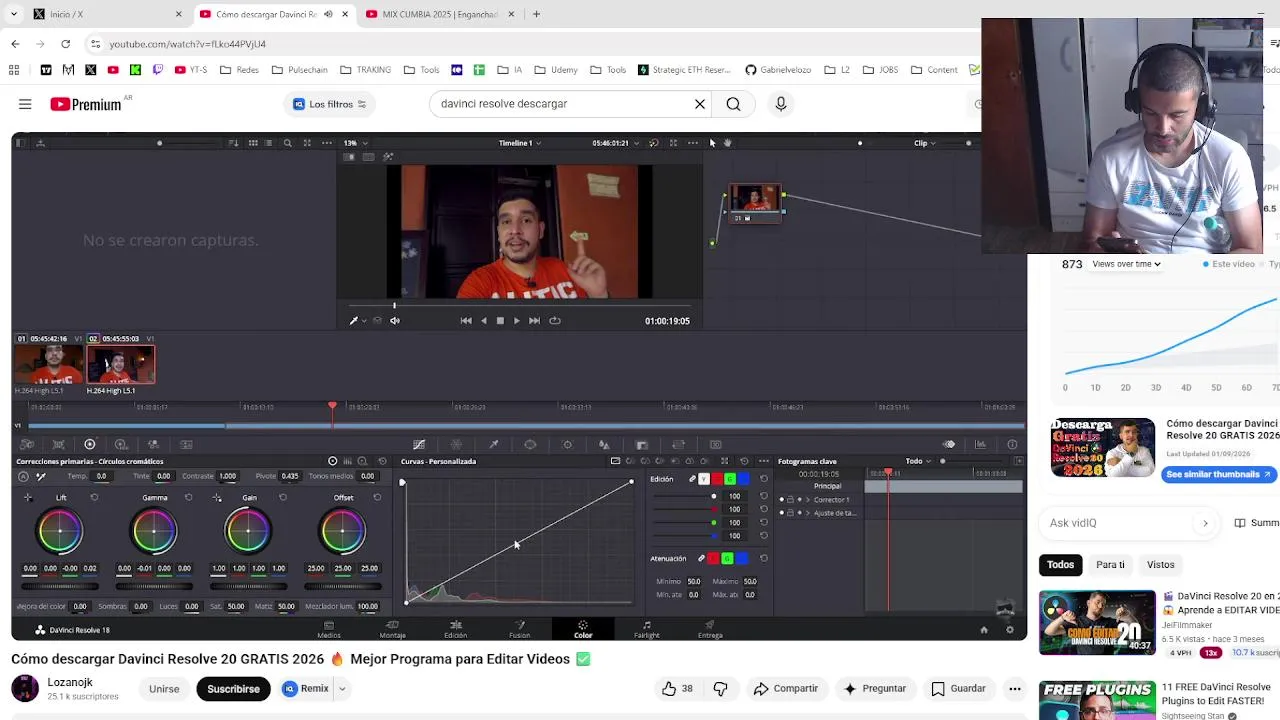Open the YouTube hamburger guide menu
1280x720 pixels.
point(25,104)
